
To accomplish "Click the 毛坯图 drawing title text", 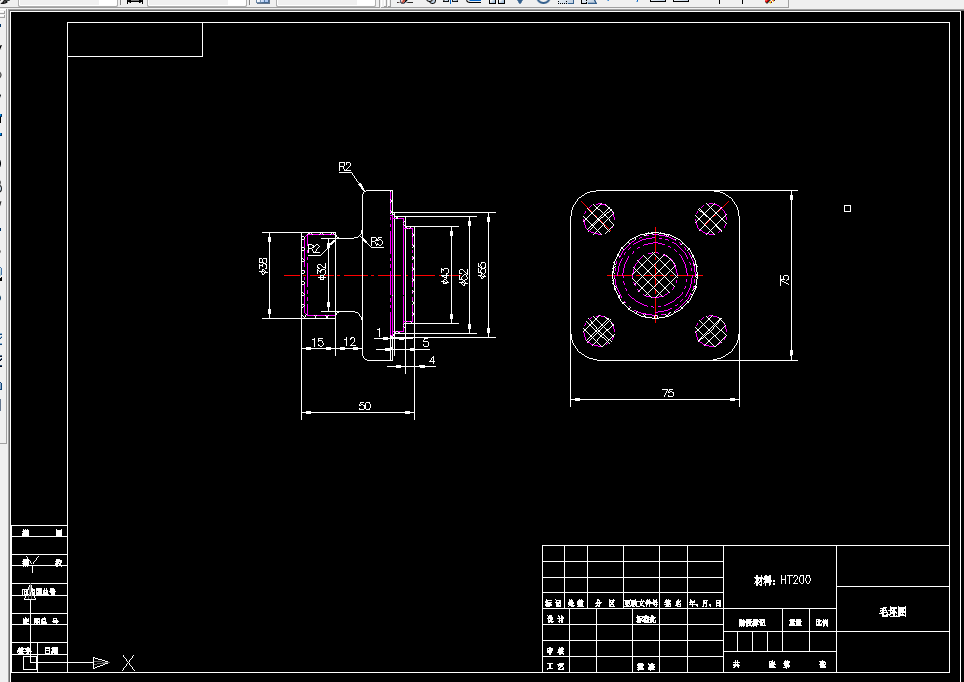I will tap(893, 611).
